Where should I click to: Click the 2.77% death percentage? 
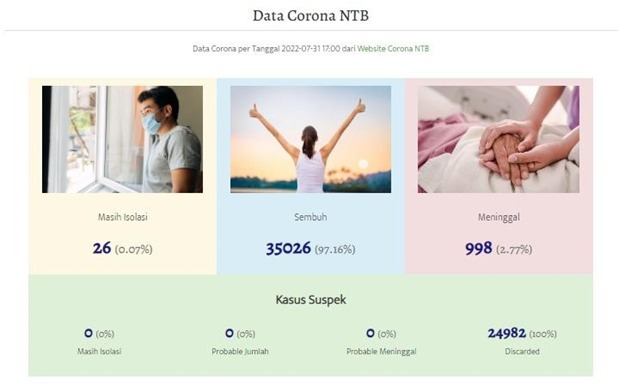[x=514, y=249]
